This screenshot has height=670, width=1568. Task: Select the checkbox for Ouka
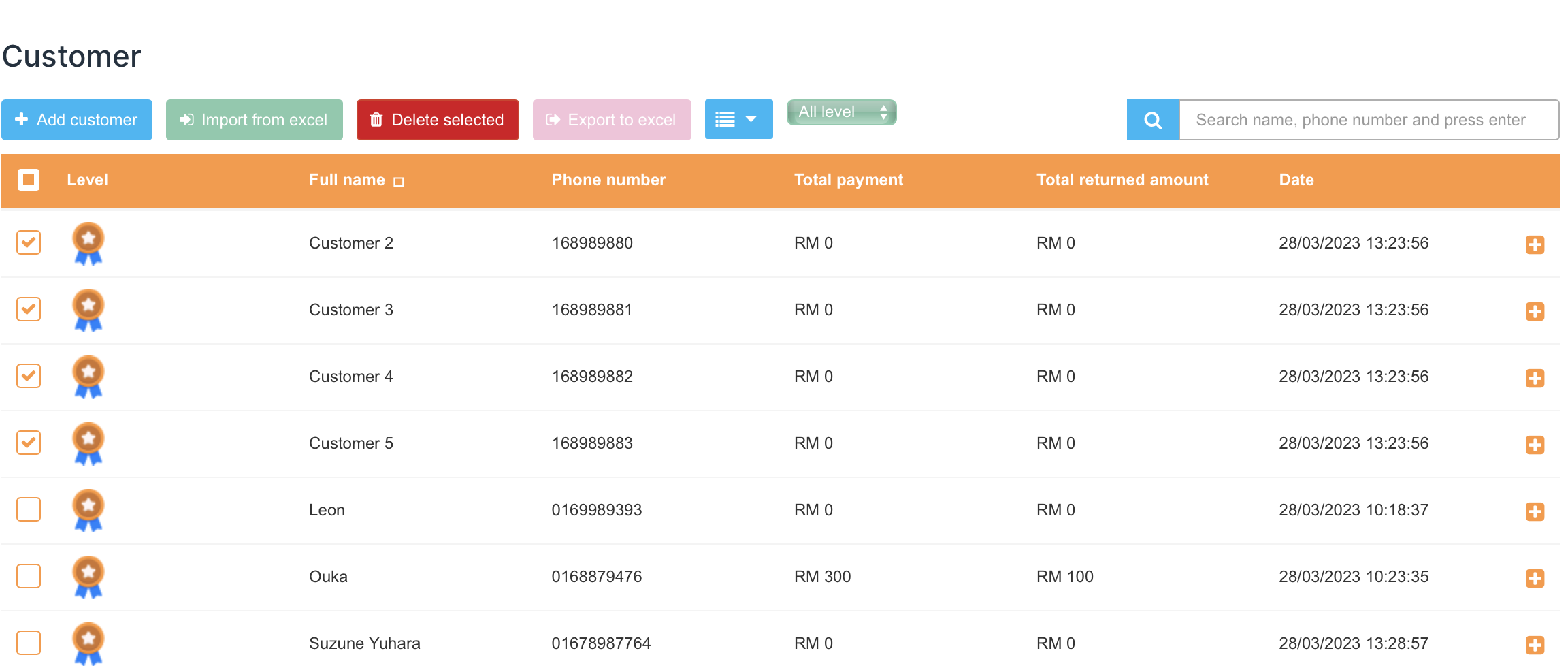pyautogui.click(x=29, y=576)
